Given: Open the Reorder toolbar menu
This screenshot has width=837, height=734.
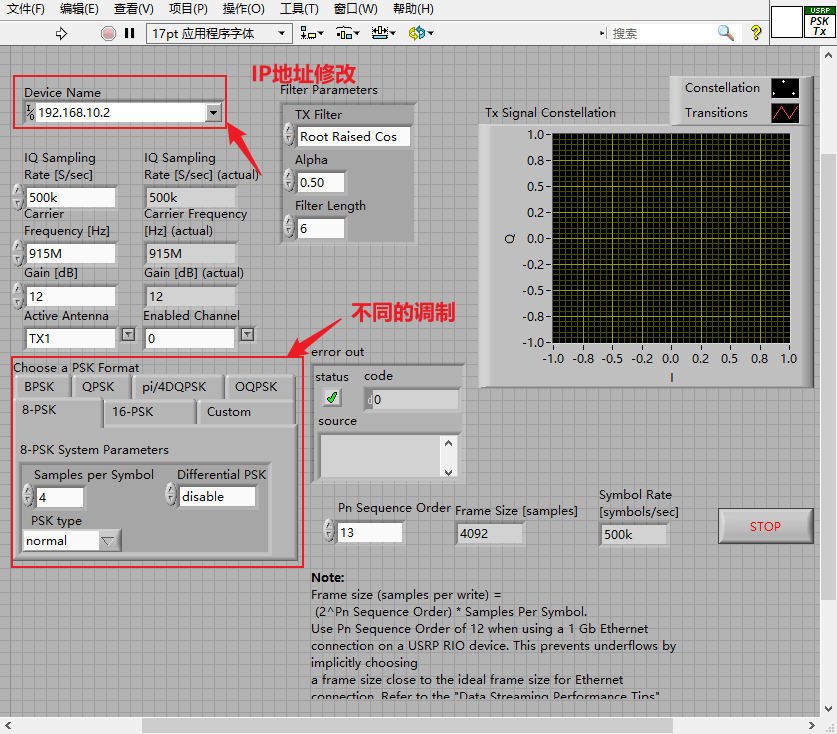Looking at the screenshot, I should pyautogui.click(x=421, y=34).
